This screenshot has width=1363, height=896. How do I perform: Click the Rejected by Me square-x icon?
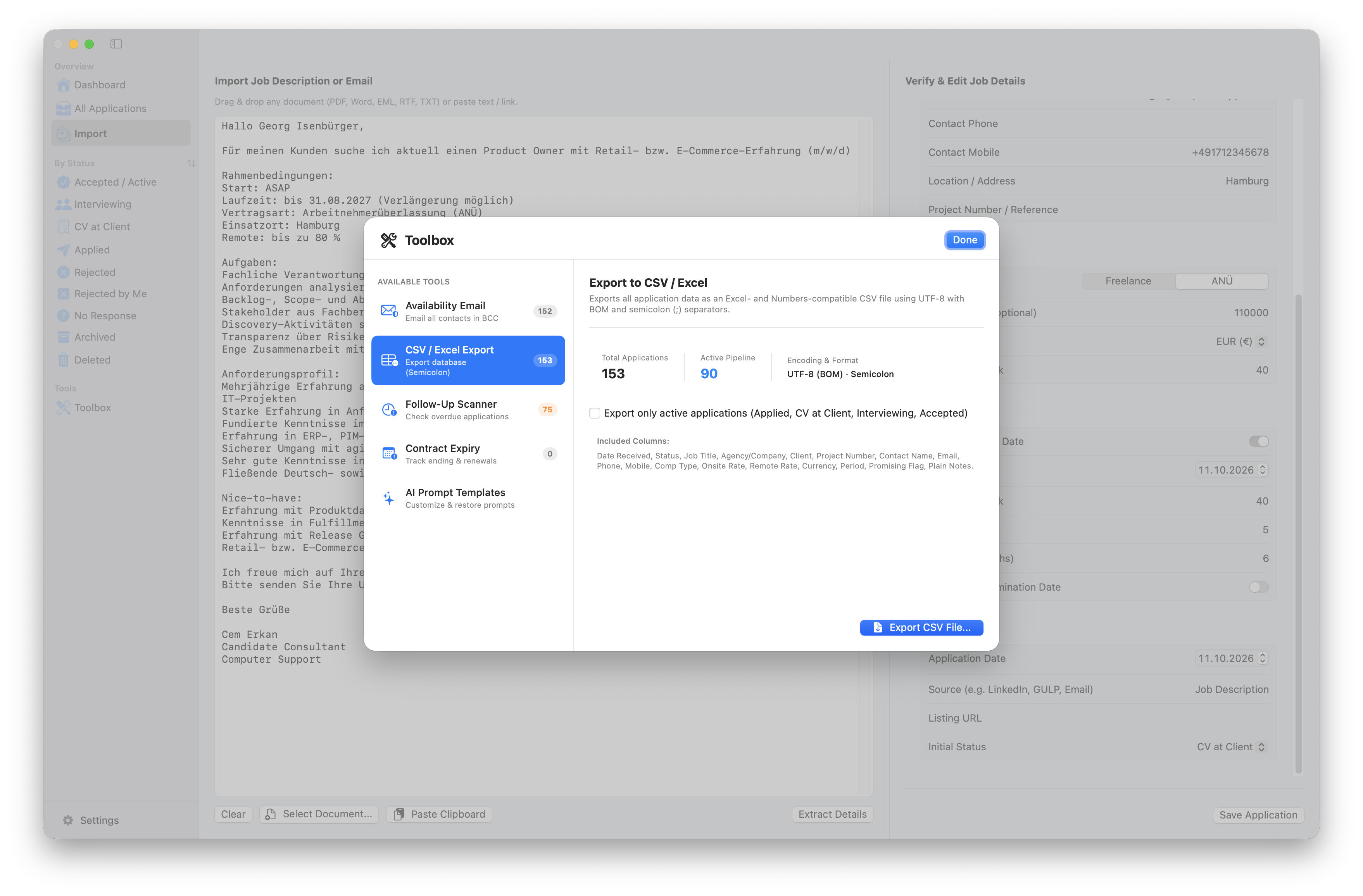[x=64, y=294]
